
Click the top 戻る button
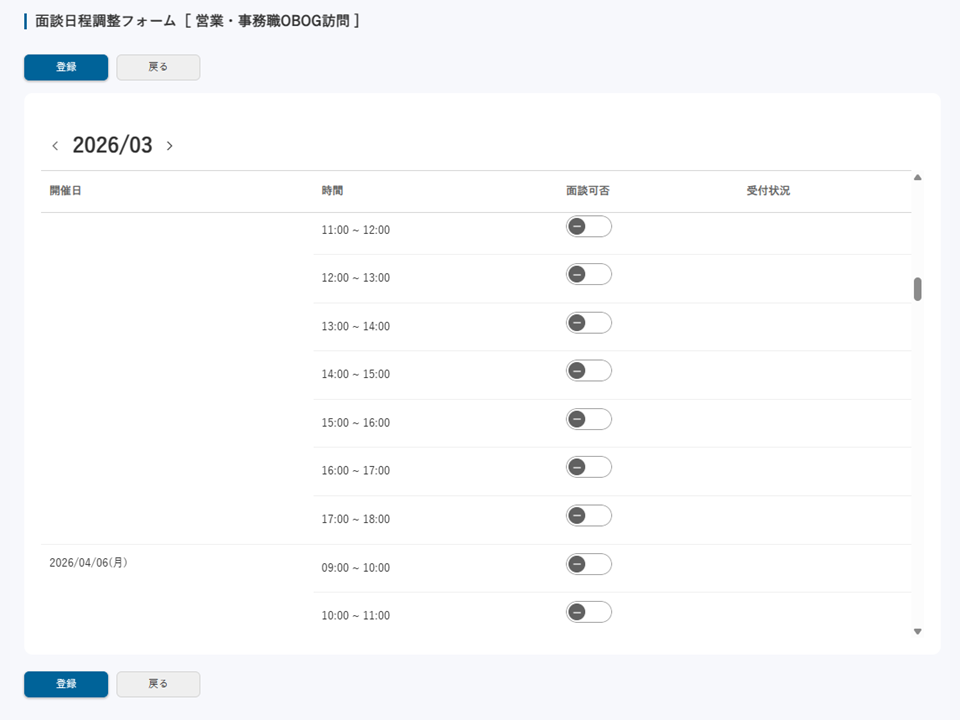click(158, 67)
